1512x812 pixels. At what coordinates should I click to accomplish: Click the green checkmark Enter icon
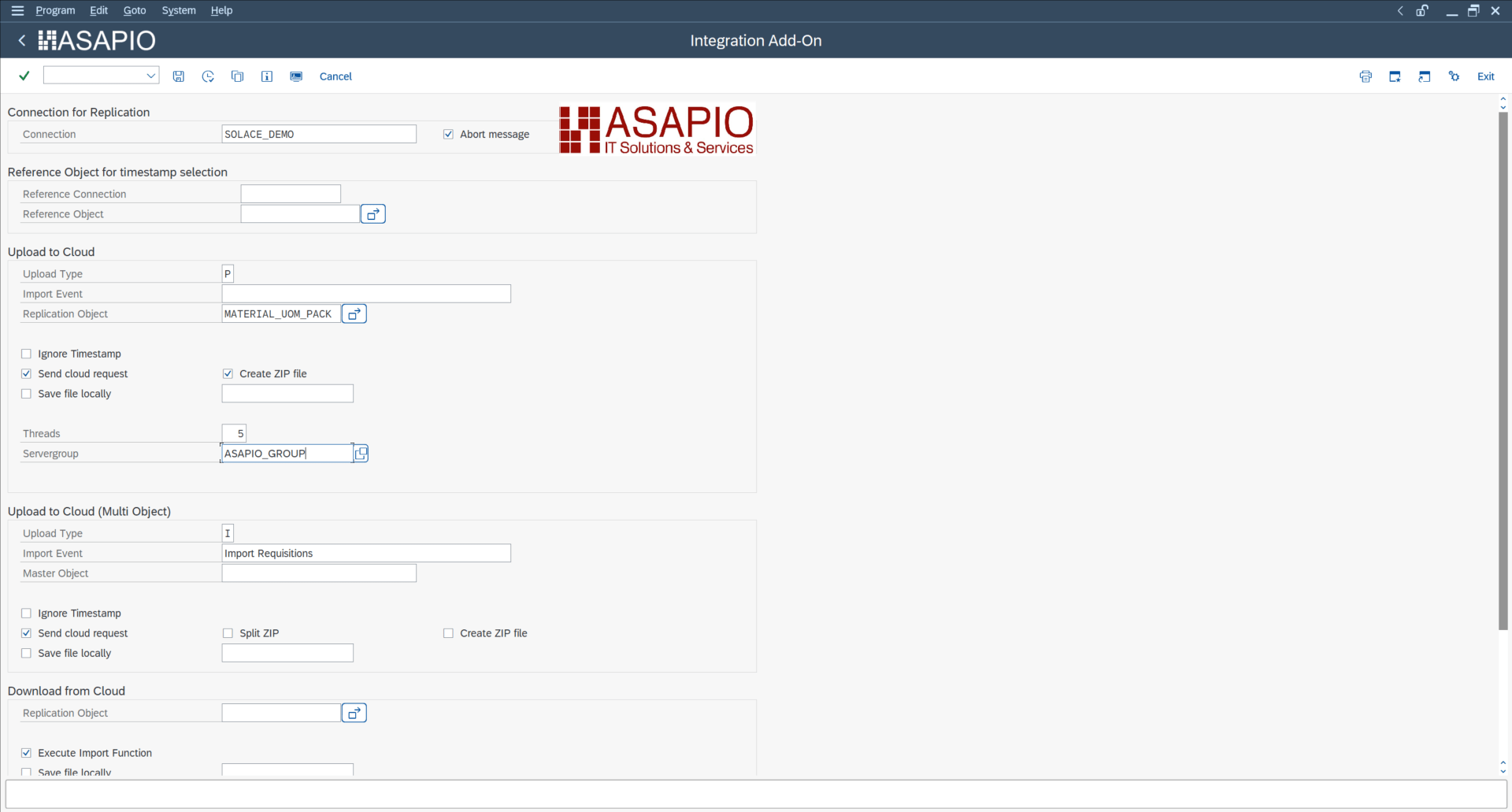(24, 76)
